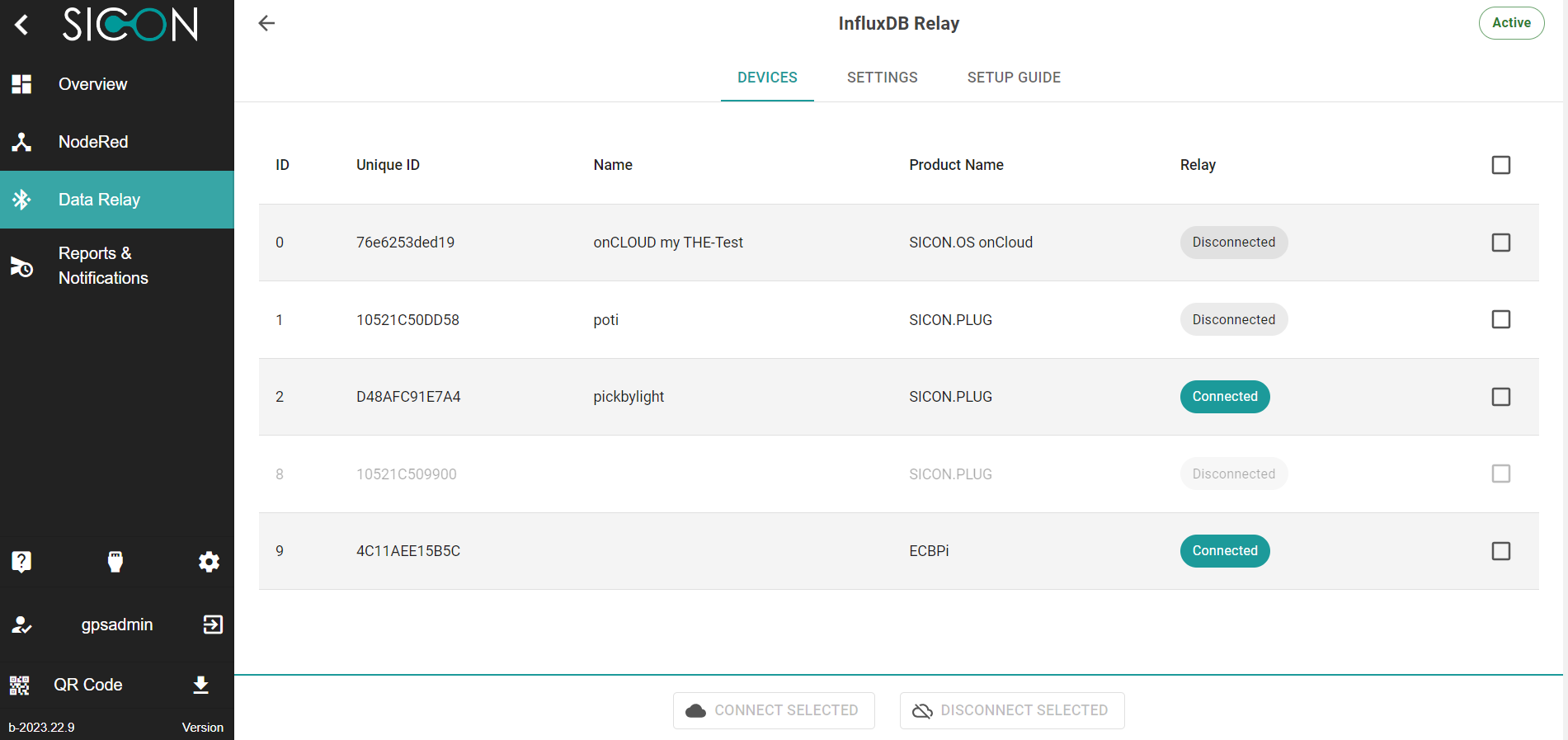The height and width of the screenshot is (740, 1568).
Task: Click the Disconnected badge for poti
Action: pos(1234,319)
